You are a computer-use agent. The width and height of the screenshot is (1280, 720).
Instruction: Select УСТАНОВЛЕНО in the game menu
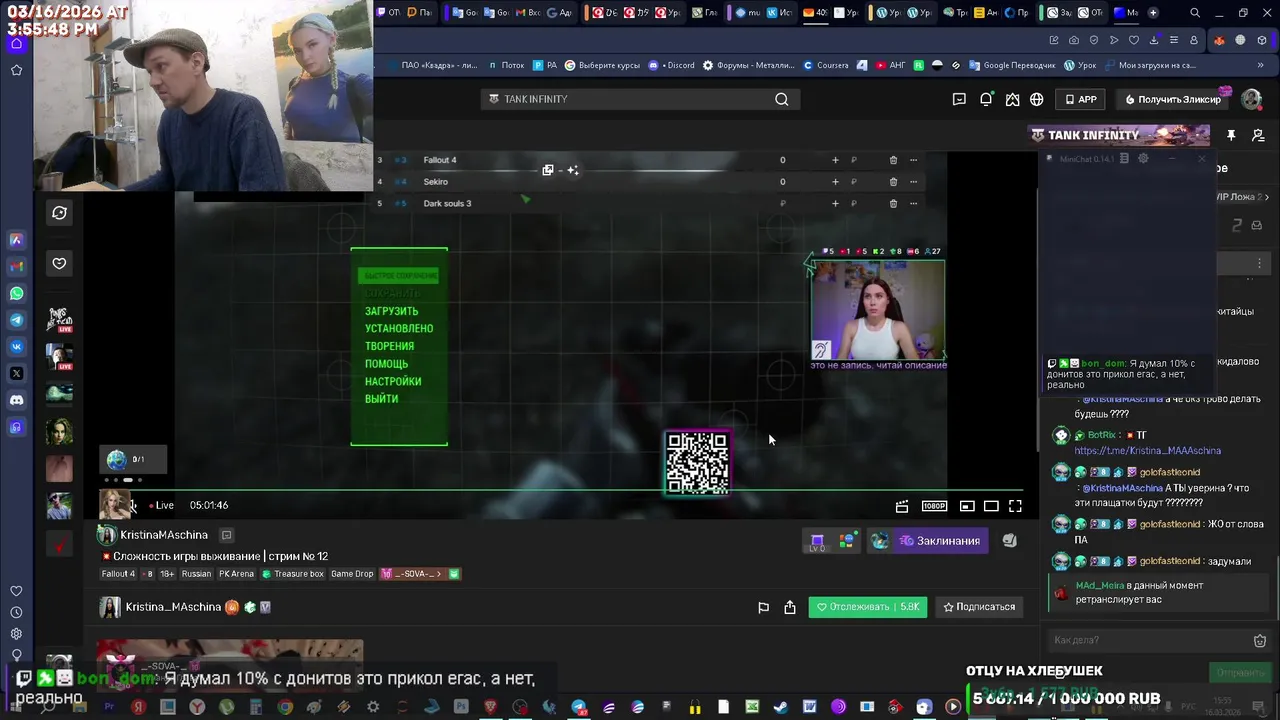coord(399,328)
